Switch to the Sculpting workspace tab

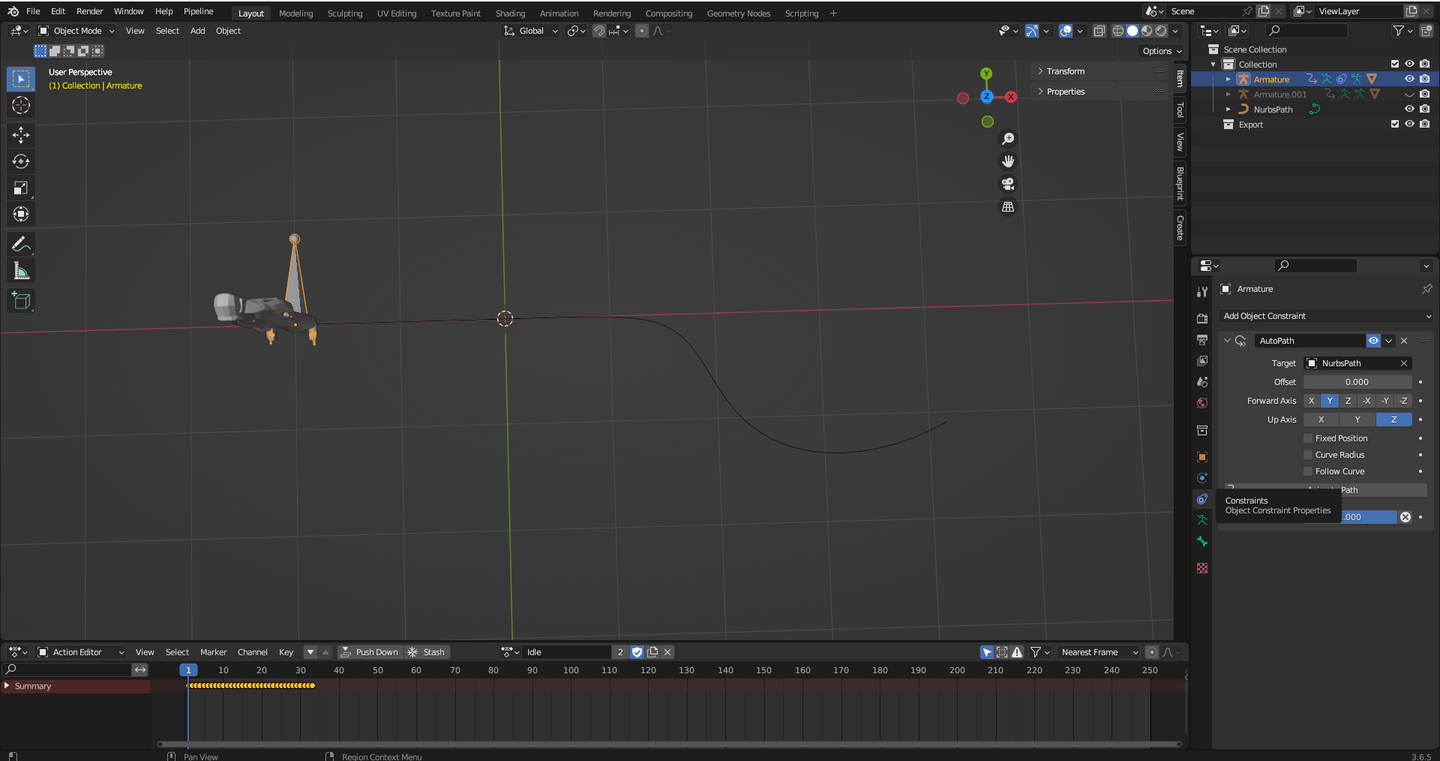pyautogui.click(x=345, y=13)
